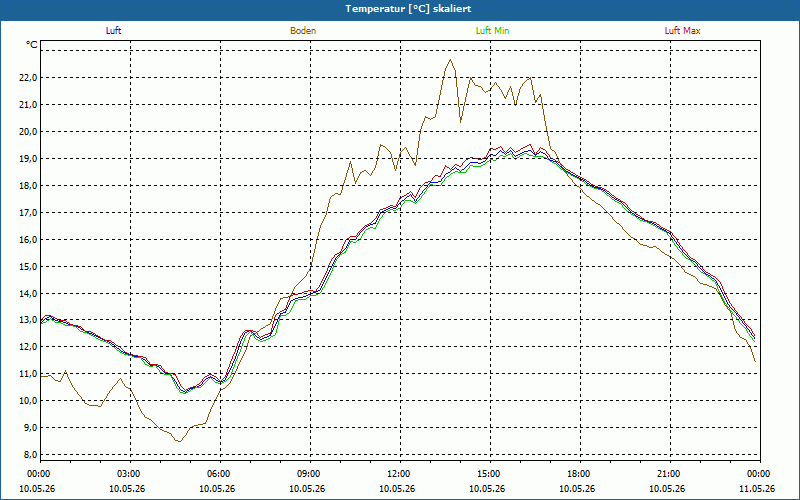Click the 15:00 time label

point(490,474)
